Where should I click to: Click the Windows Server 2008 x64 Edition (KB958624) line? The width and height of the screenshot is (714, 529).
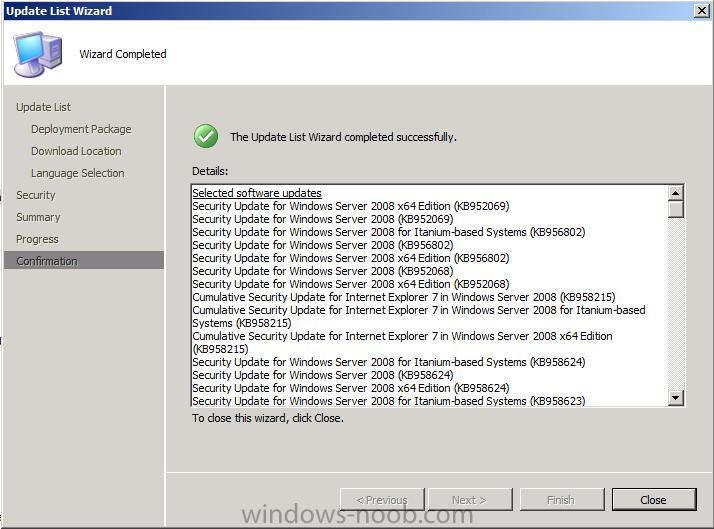[351, 388]
